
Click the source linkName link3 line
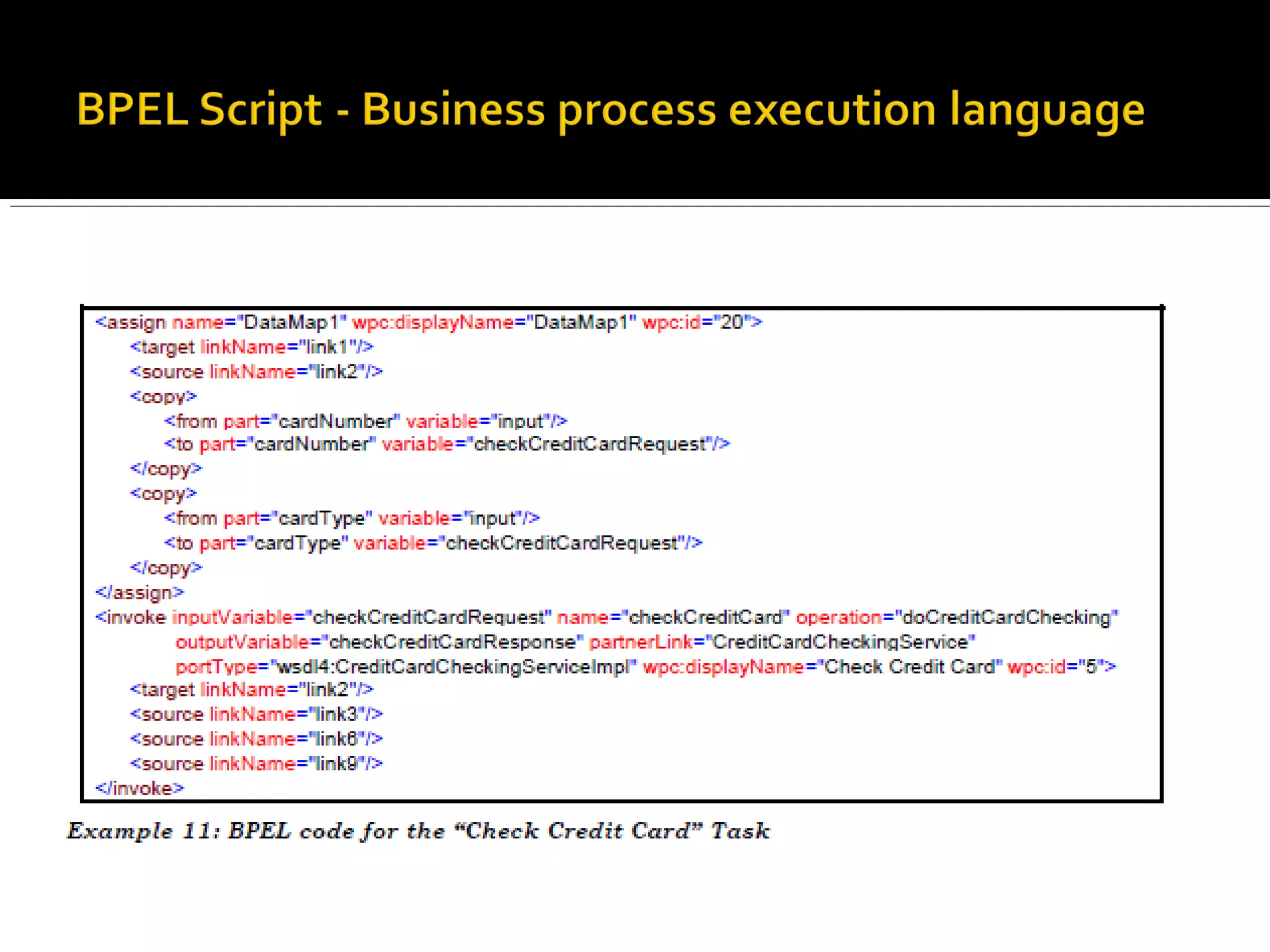point(256,715)
